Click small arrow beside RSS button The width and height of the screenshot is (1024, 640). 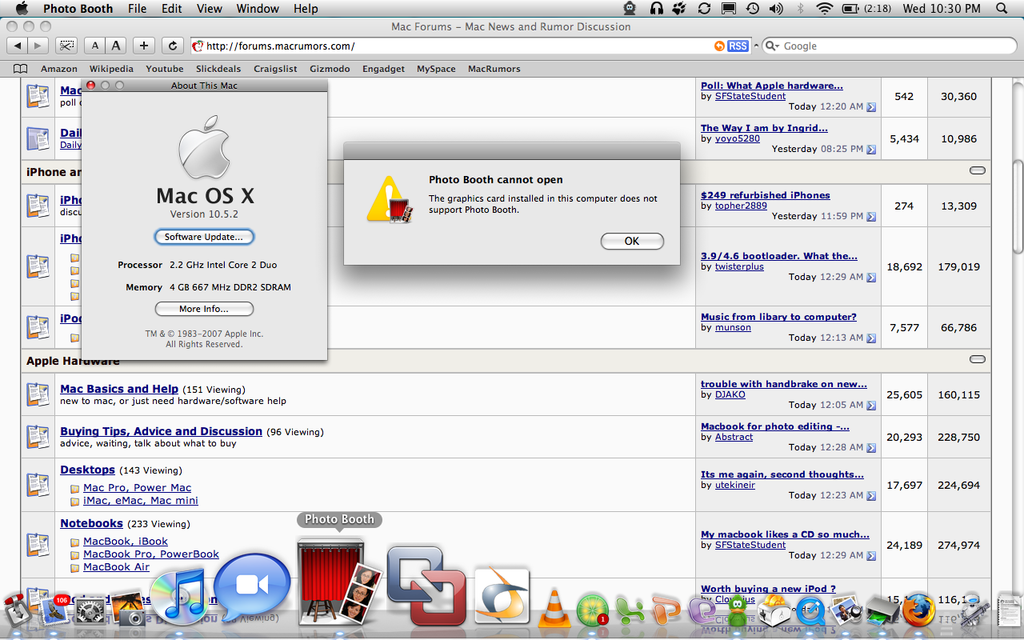point(756,46)
